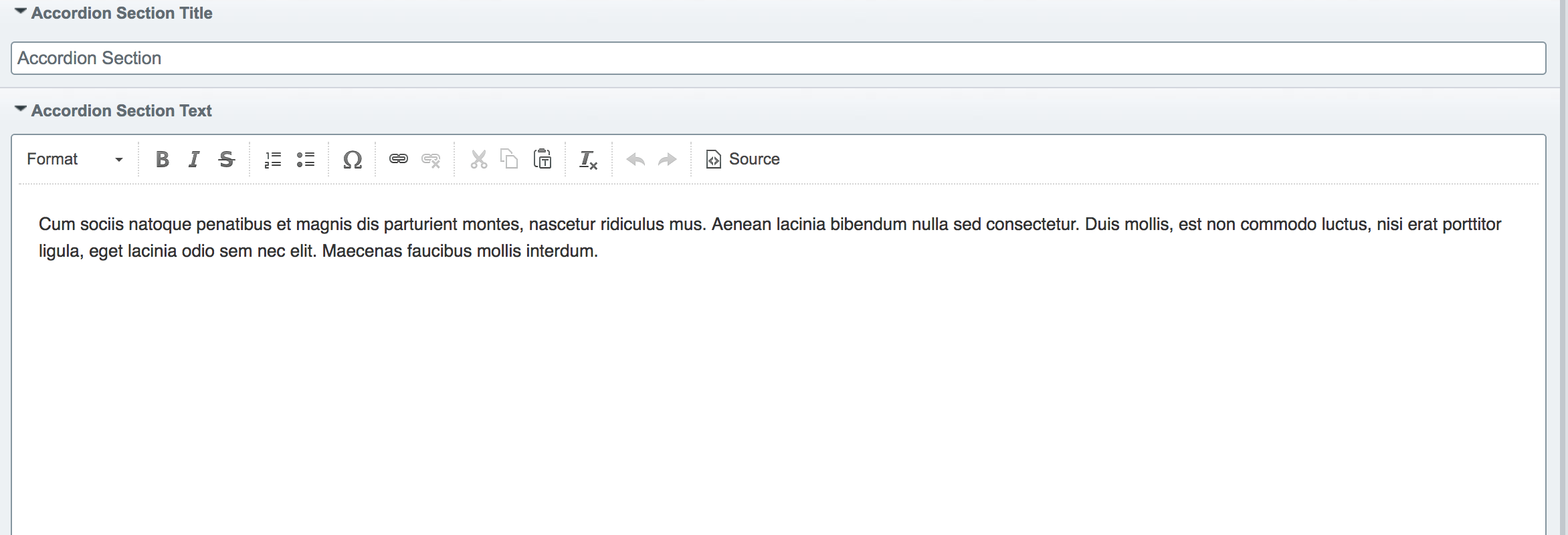Insert special character via Omega icon

[x=353, y=159]
